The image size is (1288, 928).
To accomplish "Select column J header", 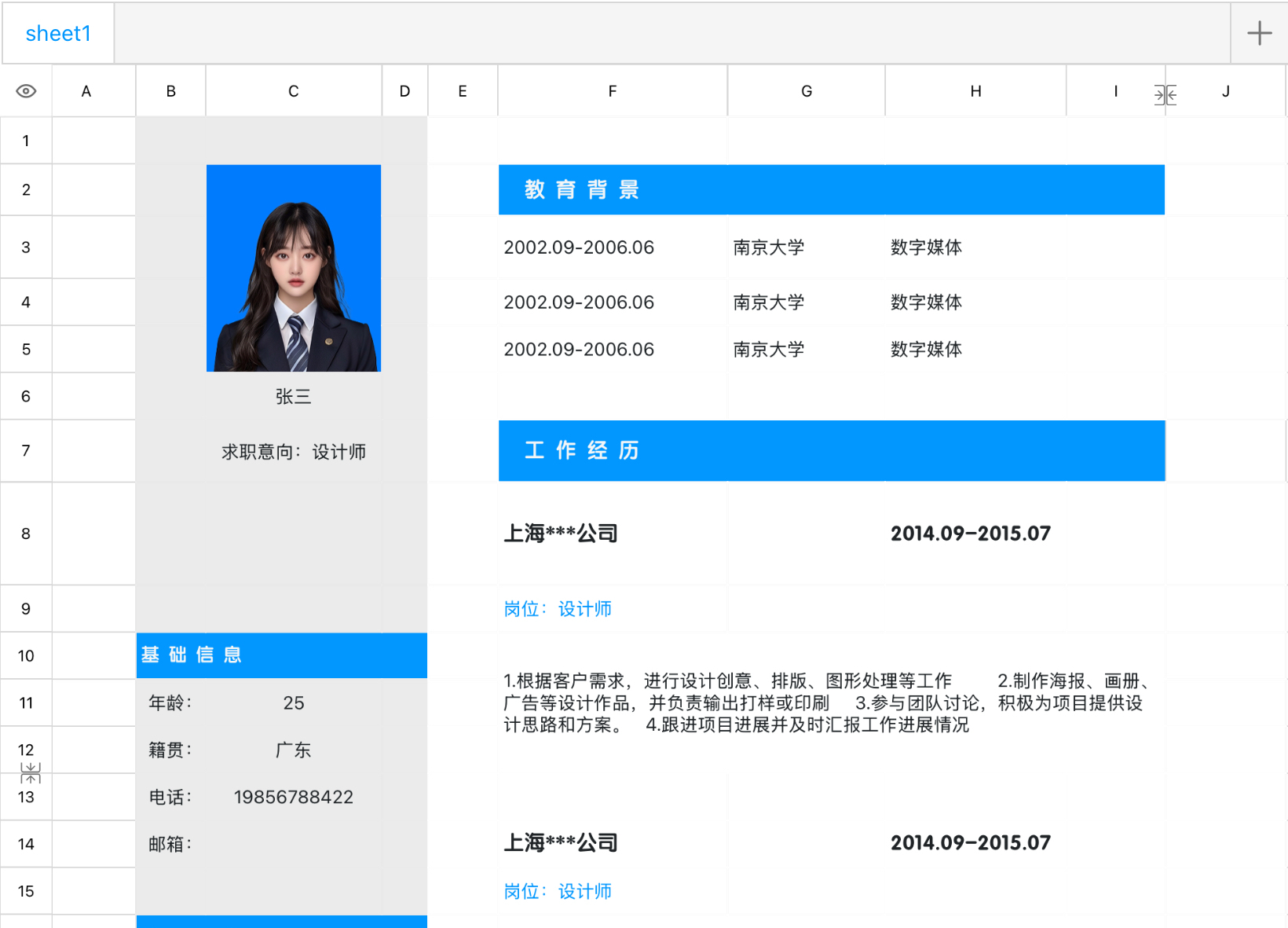I will pos(1226,91).
